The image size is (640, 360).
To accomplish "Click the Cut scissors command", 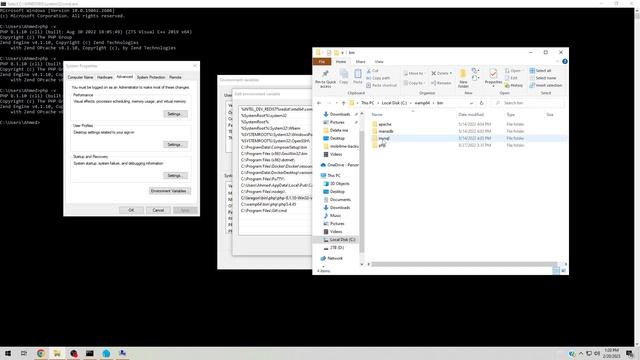I will [373, 71].
